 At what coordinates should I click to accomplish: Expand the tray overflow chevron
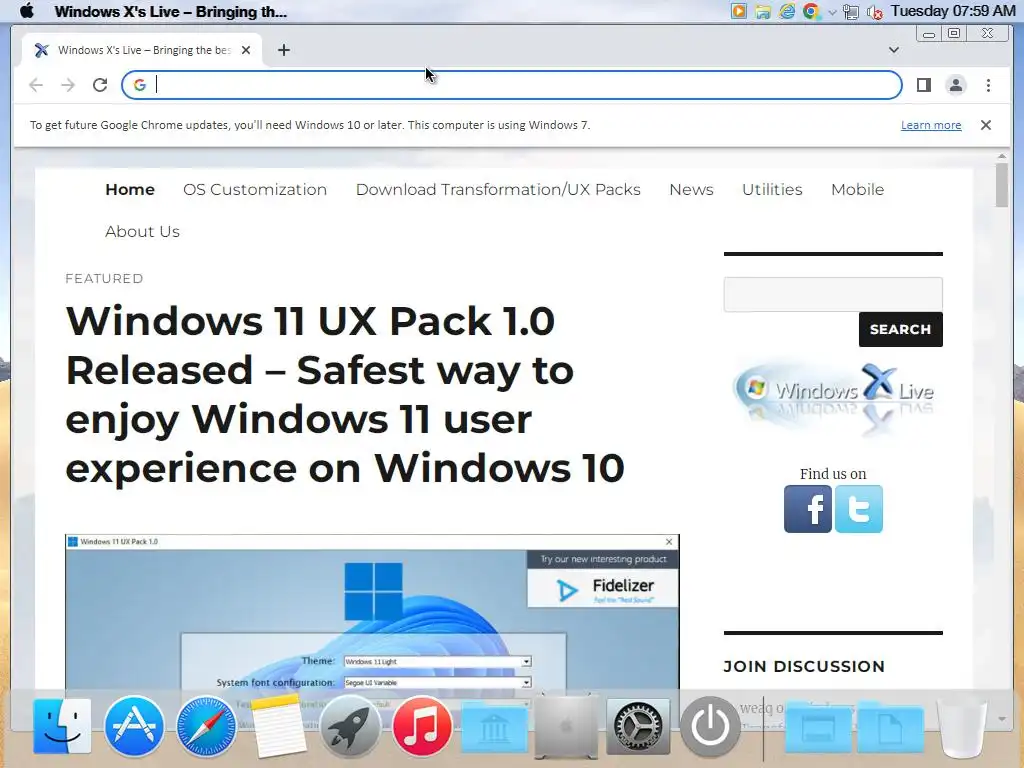pos(833,12)
